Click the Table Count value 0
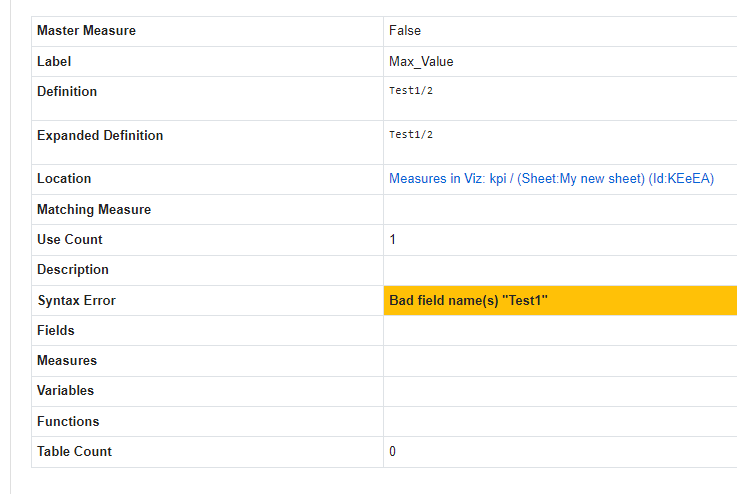 pos(392,452)
